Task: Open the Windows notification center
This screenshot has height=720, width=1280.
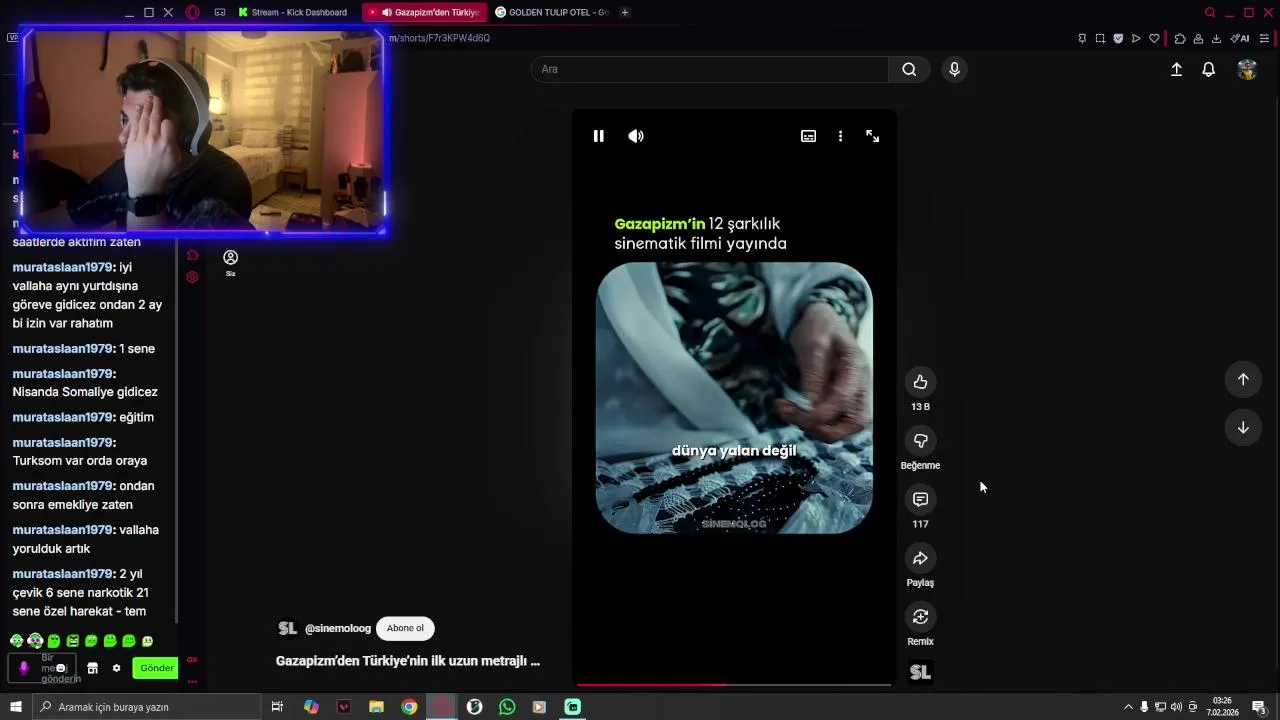Action: pos(1259,707)
